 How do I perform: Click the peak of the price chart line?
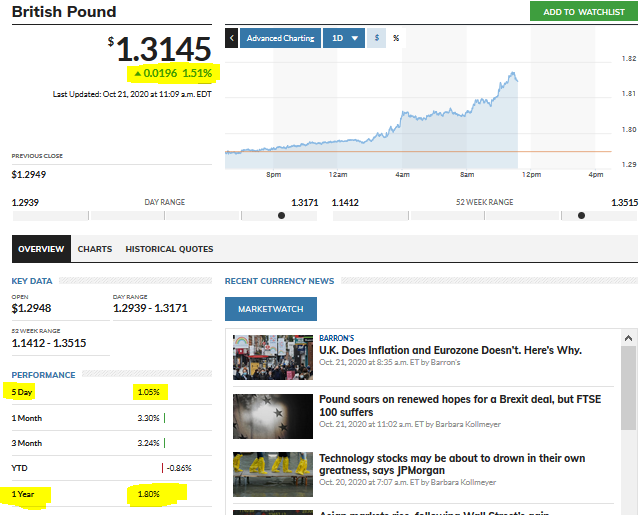coord(513,73)
